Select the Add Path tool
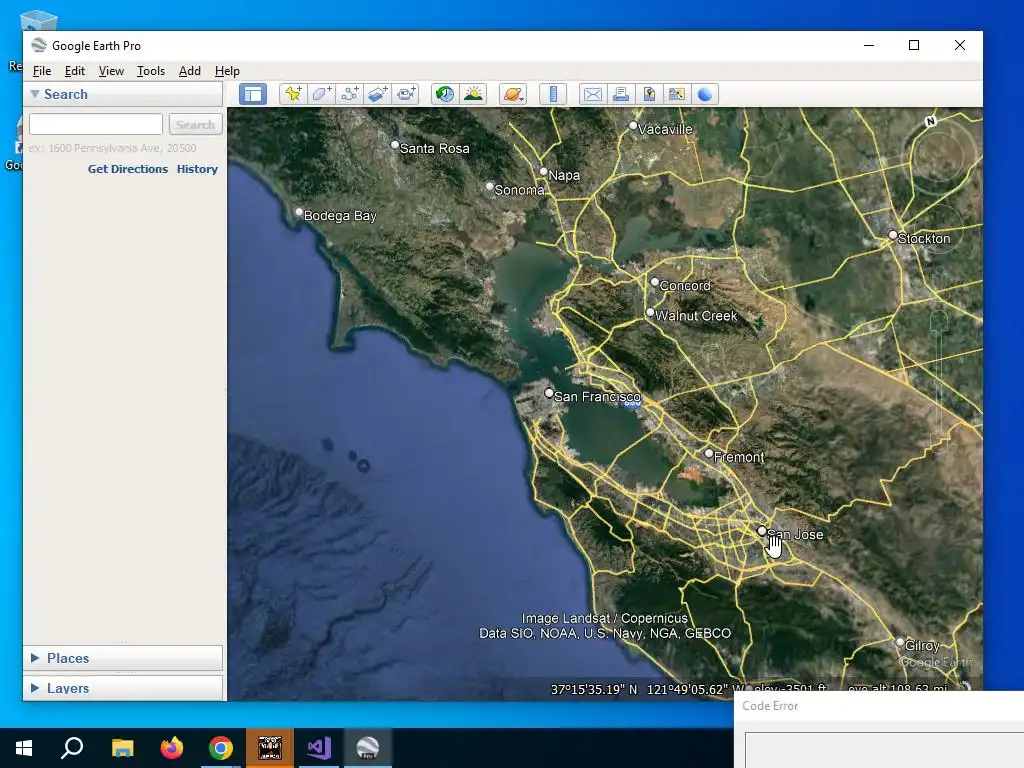The image size is (1024, 768). (x=349, y=94)
